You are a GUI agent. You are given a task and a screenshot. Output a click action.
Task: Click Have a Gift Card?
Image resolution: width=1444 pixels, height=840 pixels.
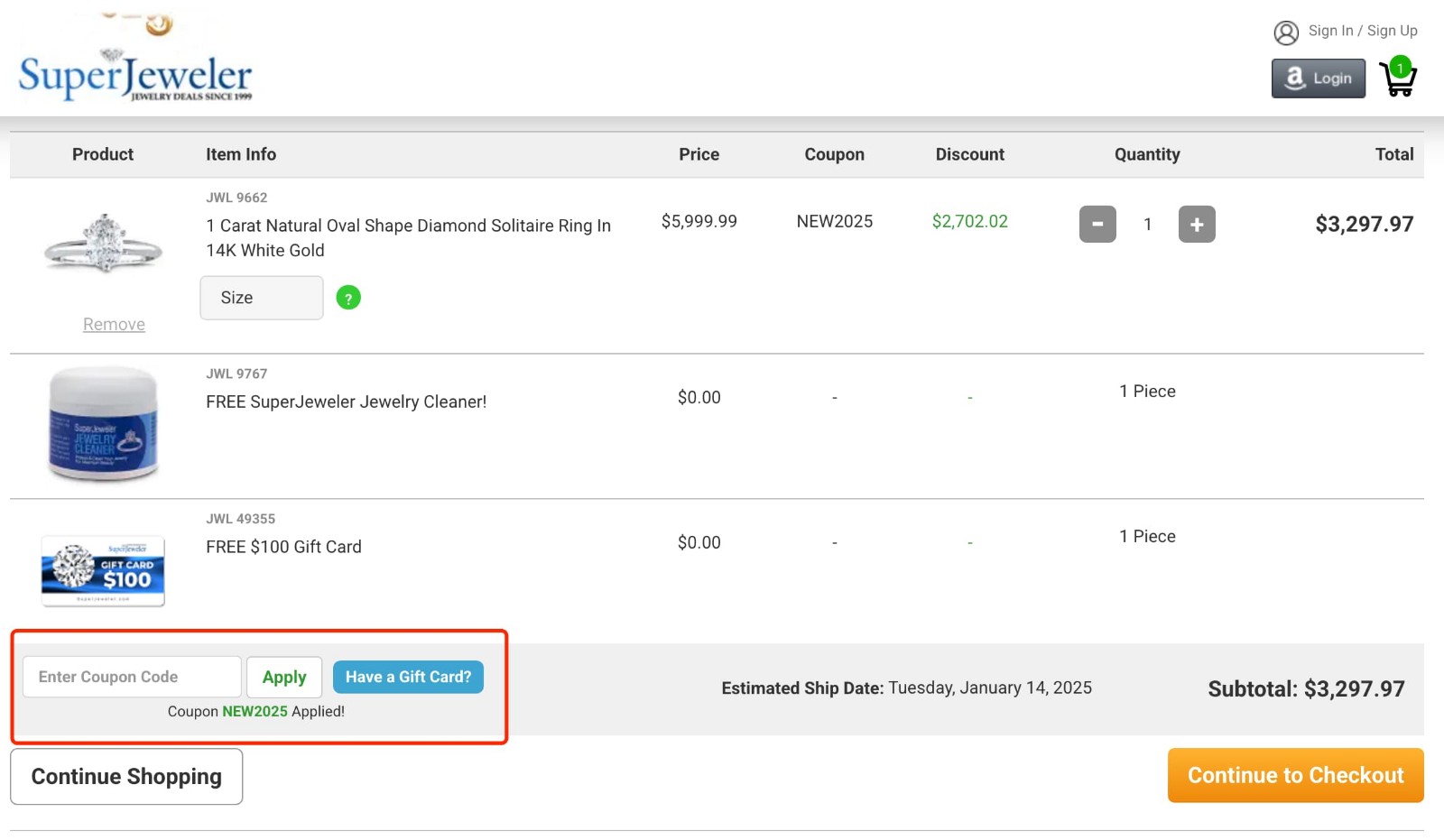pyautogui.click(x=408, y=676)
